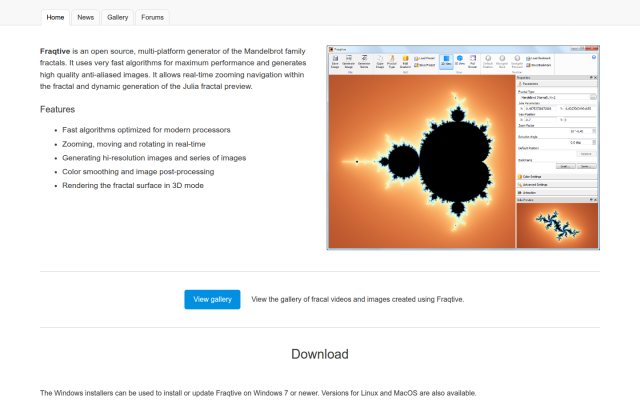640x400 pixels.
Task: Open the Gallery tab
Action: pyautogui.click(x=118, y=17)
